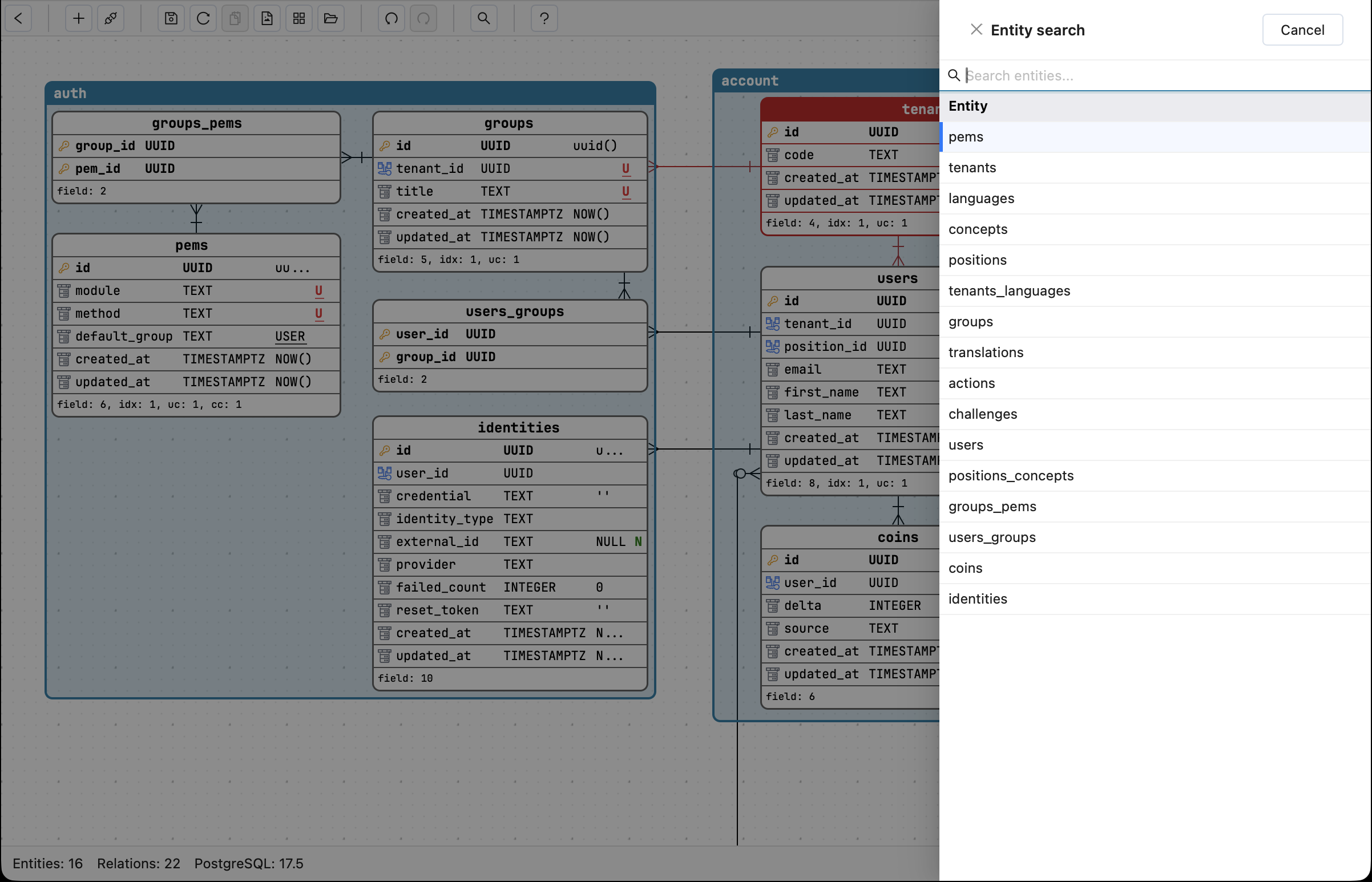1372x882 pixels.
Task: Select the challenges entity row
Action: coord(982,414)
